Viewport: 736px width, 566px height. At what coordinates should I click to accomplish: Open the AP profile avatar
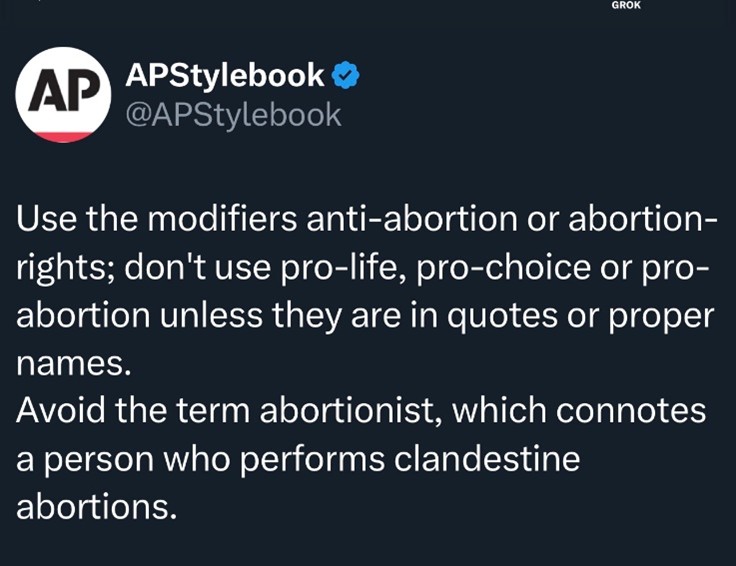click(63, 94)
